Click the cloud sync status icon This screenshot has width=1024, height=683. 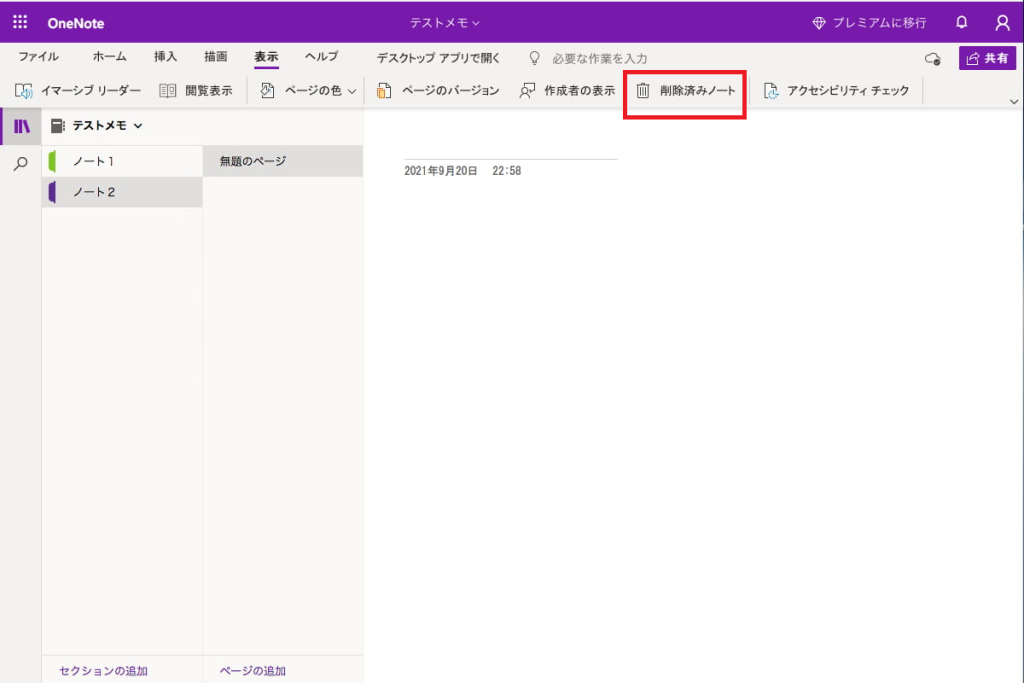click(933, 59)
